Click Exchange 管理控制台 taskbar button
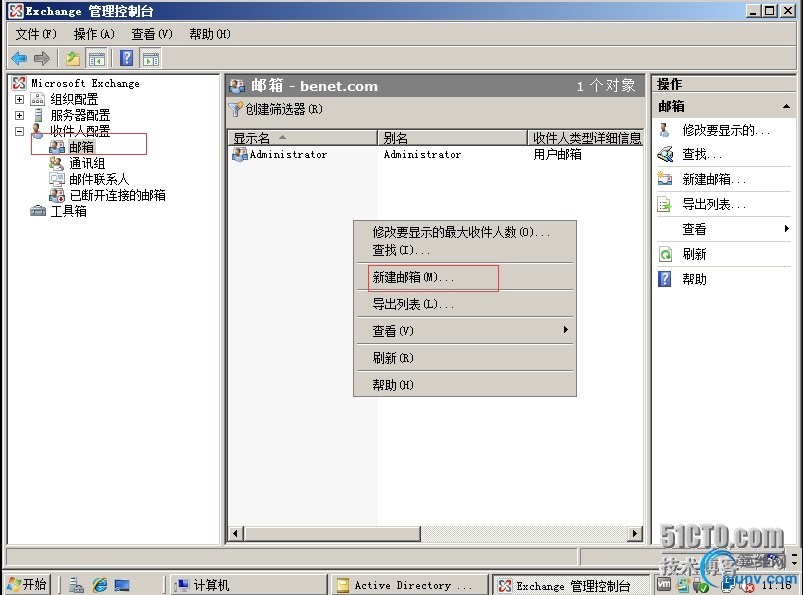 click(x=572, y=585)
